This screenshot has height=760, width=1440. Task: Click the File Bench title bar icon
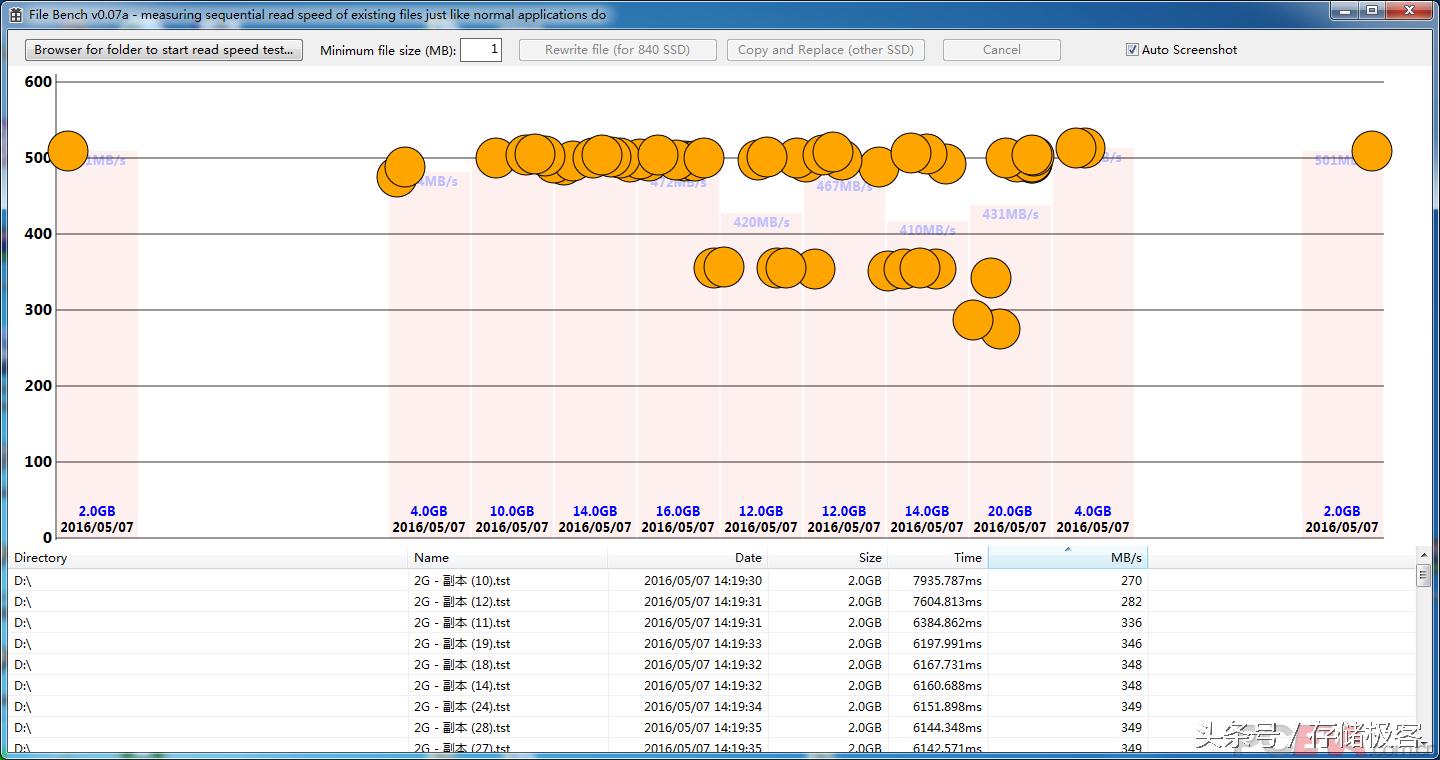[15, 15]
